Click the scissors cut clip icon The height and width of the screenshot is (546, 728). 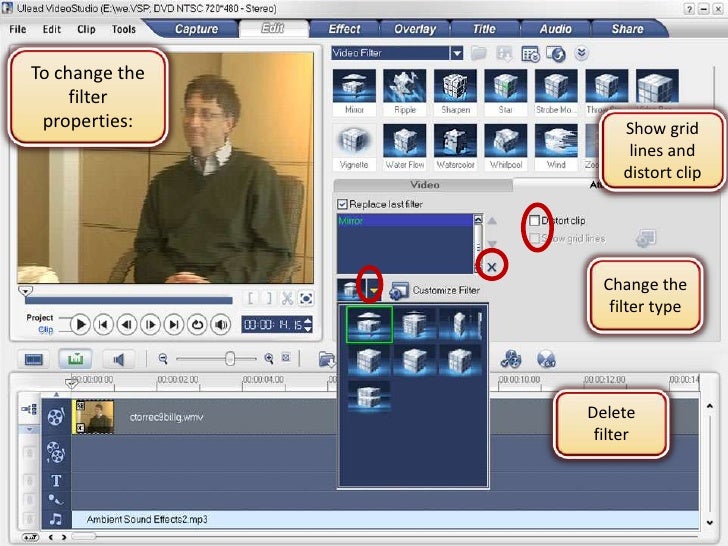(287, 298)
